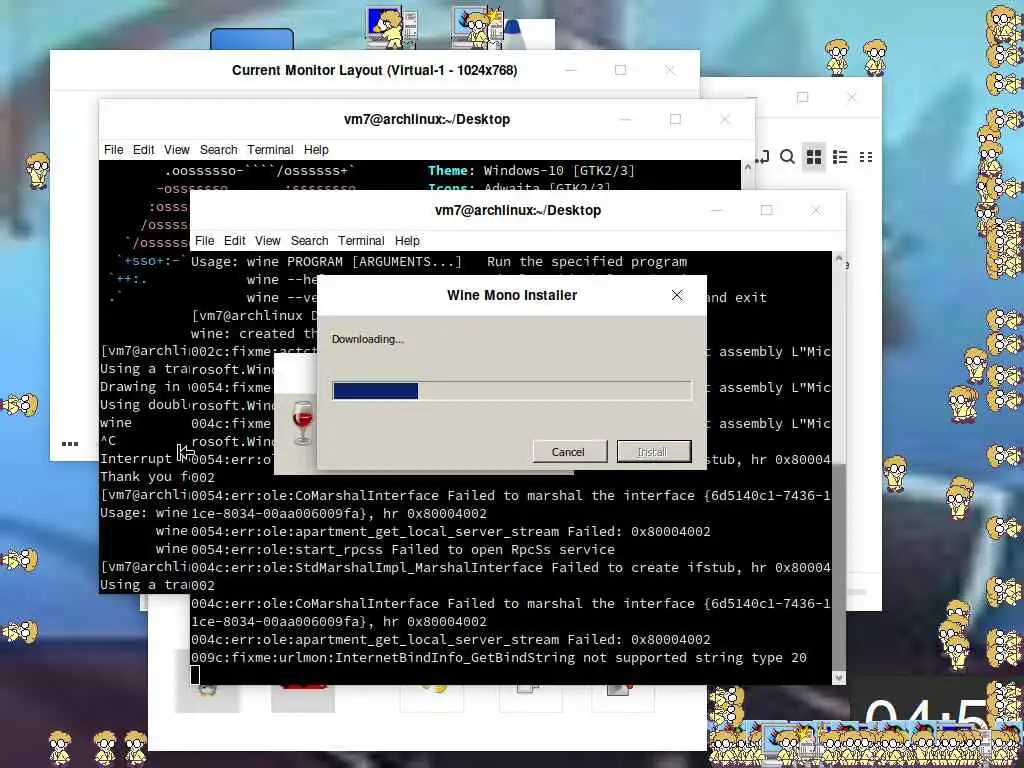Minimize the front terminal window
The width and height of the screenshot is (1024, 768).
716,210
